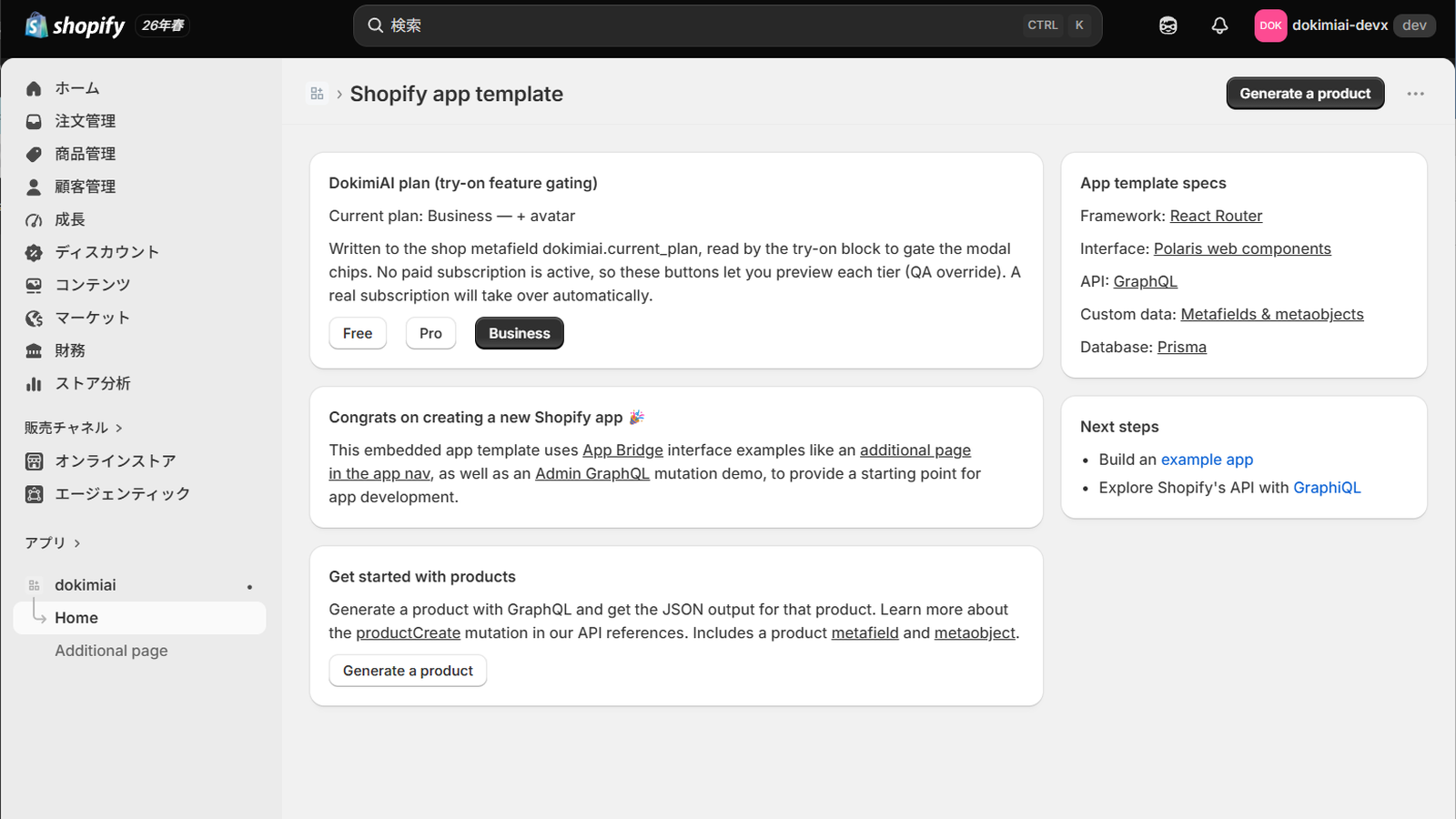Open the metafield link
1456x819 pixels.
864,633
